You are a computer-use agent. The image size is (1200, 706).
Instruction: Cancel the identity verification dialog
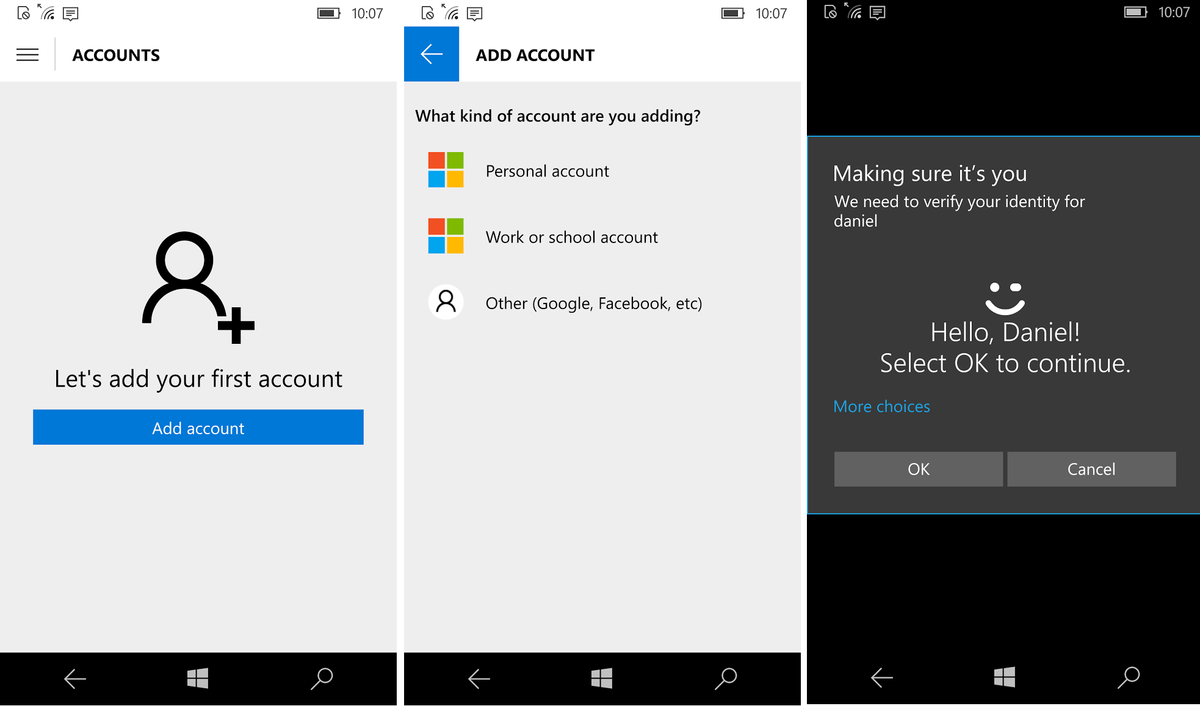tap(1091, 469)
